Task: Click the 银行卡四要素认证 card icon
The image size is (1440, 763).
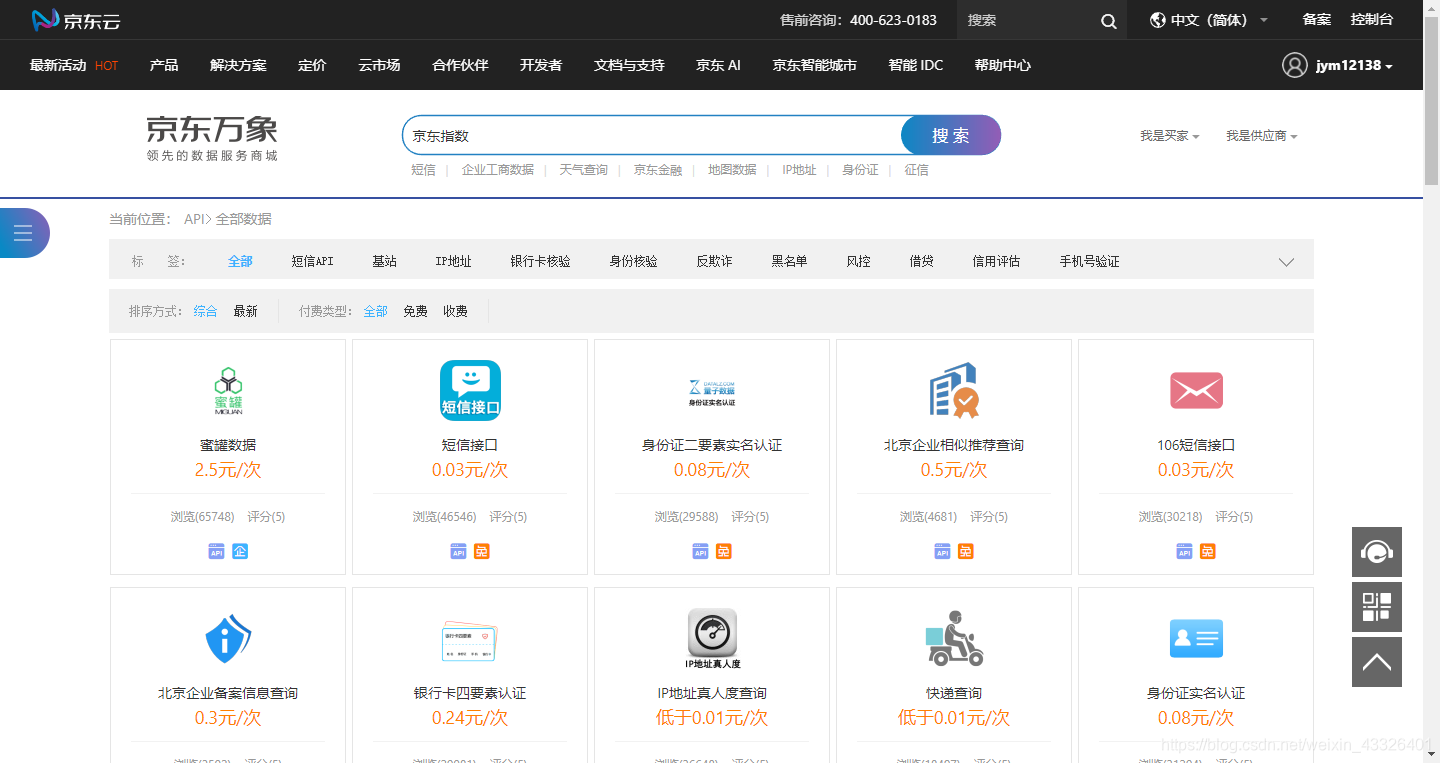Action: pyautogui.click(x=470, y=640)
